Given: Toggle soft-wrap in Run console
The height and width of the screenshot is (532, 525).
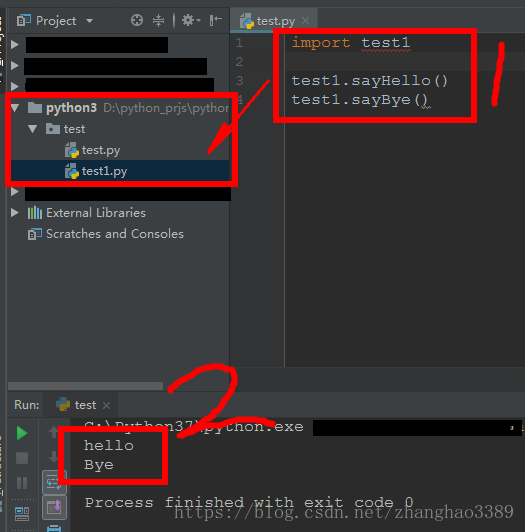Looking at the screenshot, I should 54,482.
